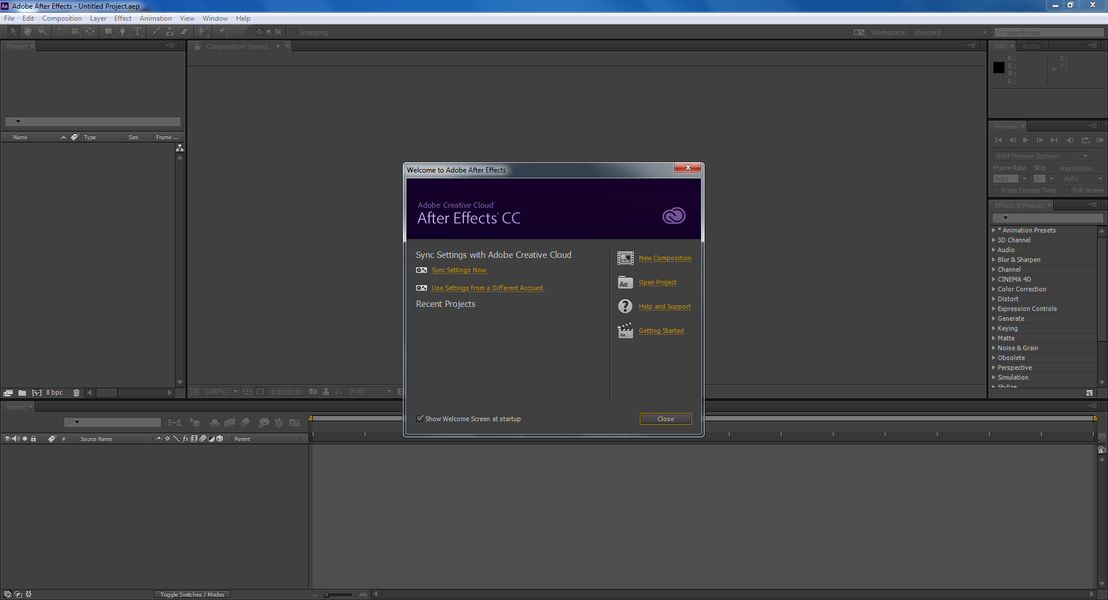The image size is (1108, 600).
Task: Select the Clone Stamp tool
Action: coord(170,32)
